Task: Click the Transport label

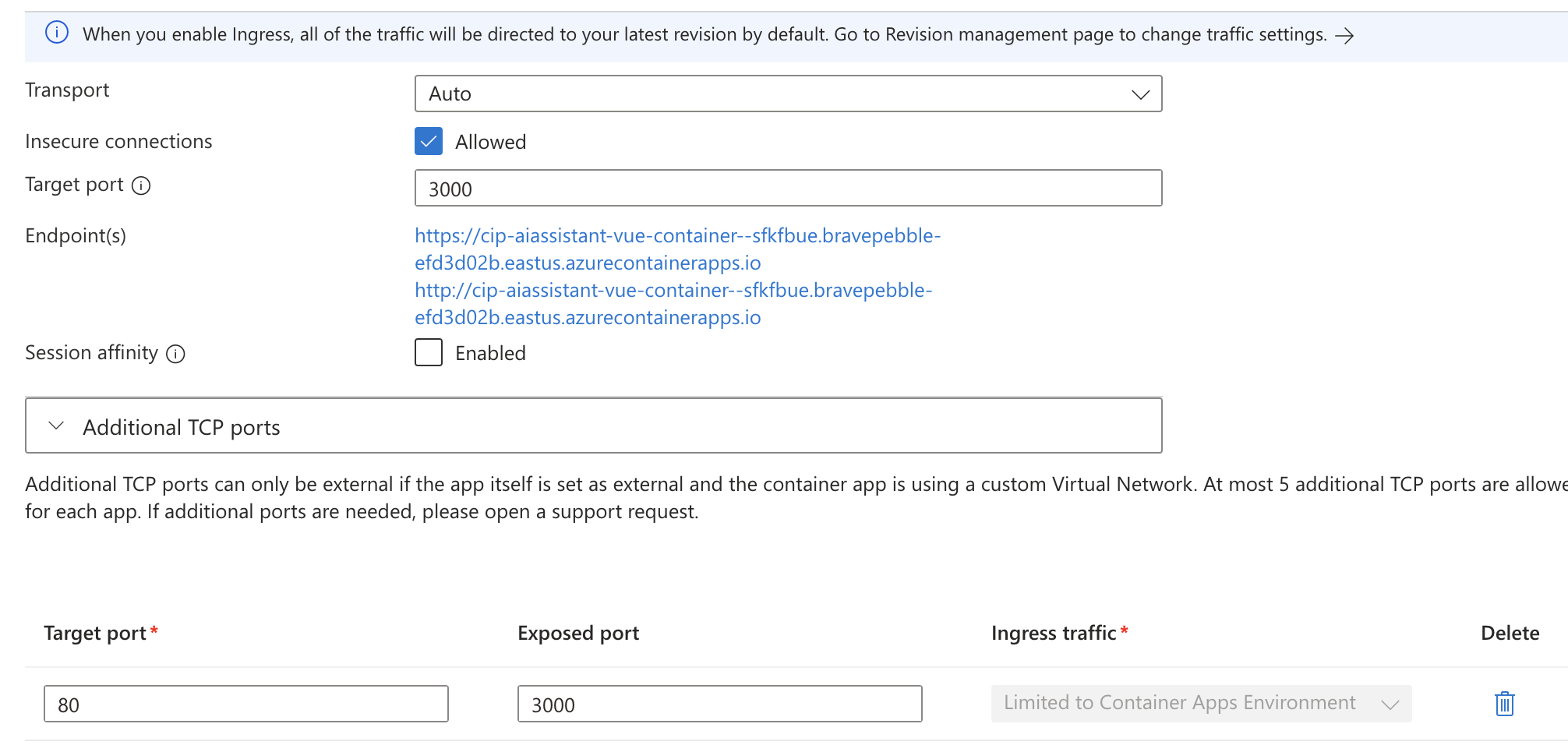Action: pos(67,90)
